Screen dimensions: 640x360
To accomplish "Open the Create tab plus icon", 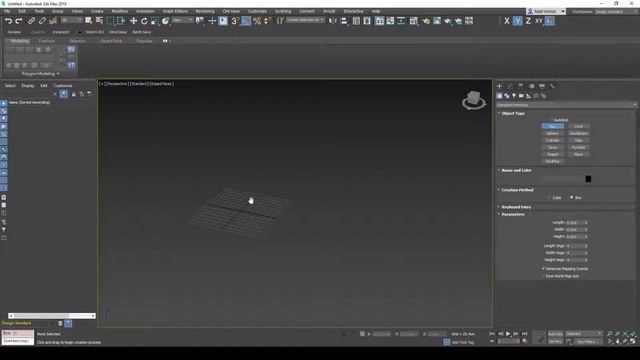I will point(499,86).
